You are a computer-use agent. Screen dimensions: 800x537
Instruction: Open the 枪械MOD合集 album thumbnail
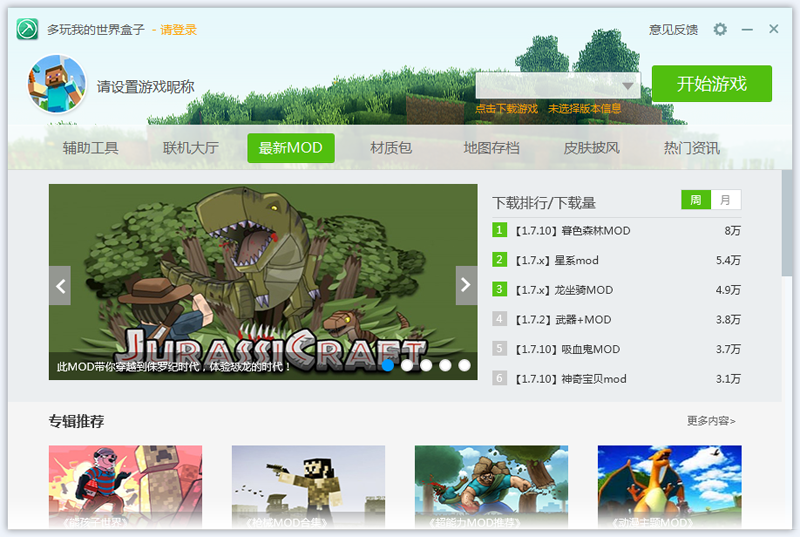[308, 487]
